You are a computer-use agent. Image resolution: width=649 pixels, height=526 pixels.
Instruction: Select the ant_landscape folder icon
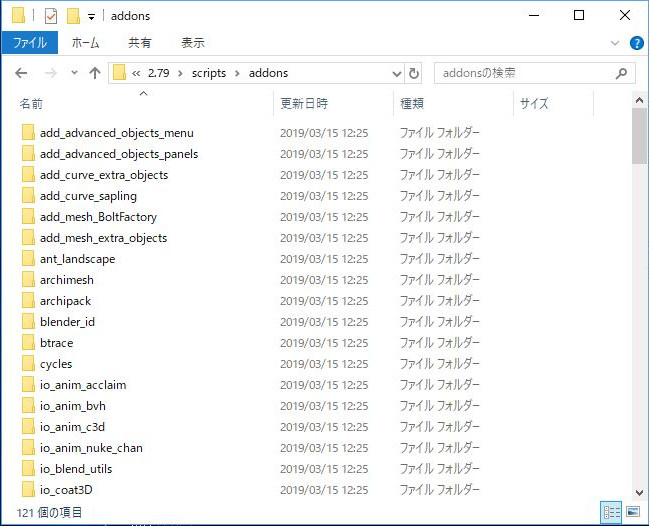[x=28, y=259]
